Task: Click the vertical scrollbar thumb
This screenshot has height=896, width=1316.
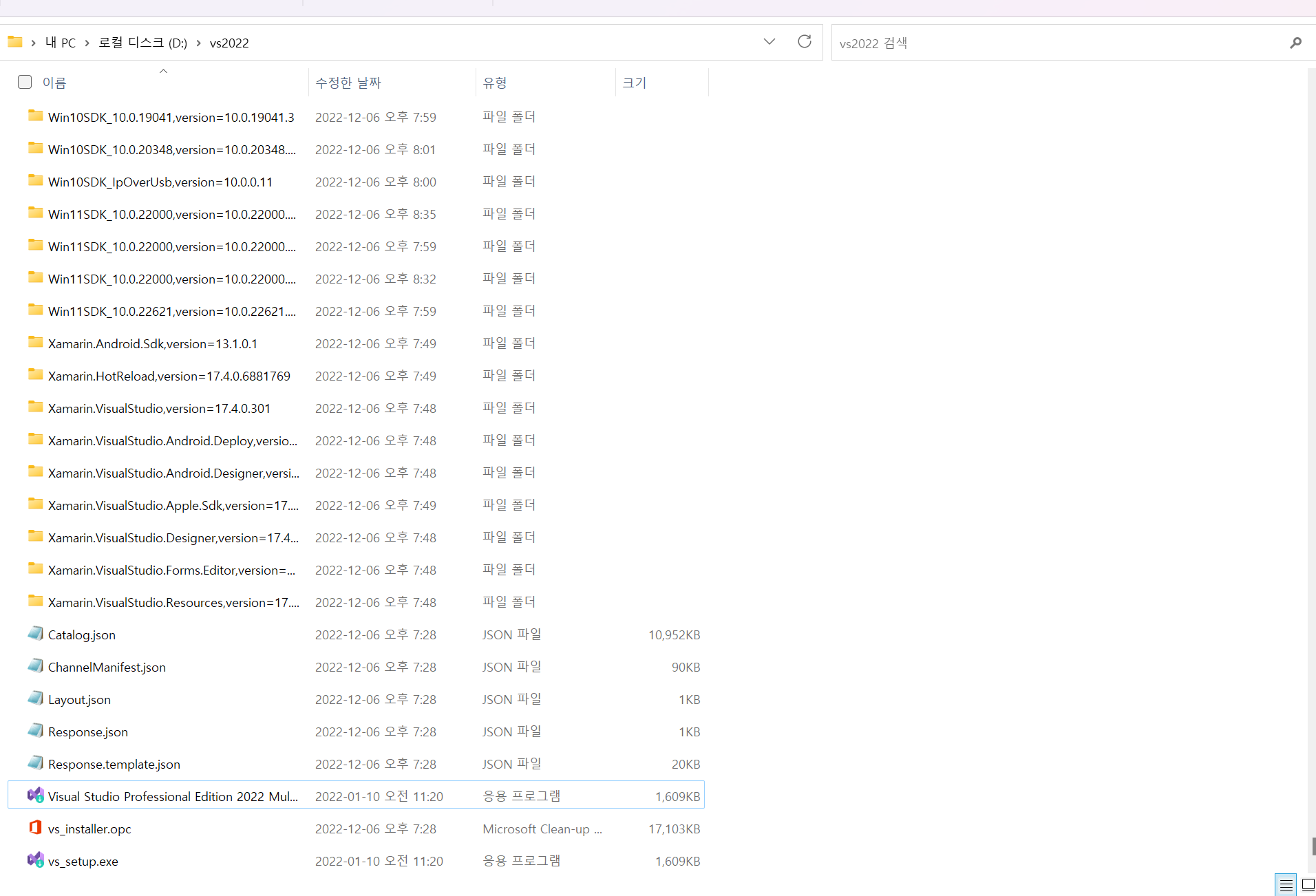Action: pos(1314,846)
